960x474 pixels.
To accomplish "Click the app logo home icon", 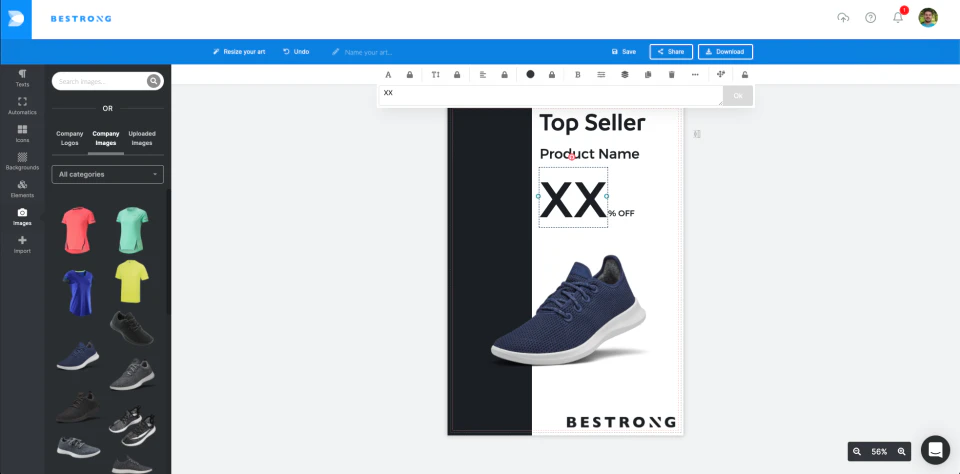I will click(16, 20).
